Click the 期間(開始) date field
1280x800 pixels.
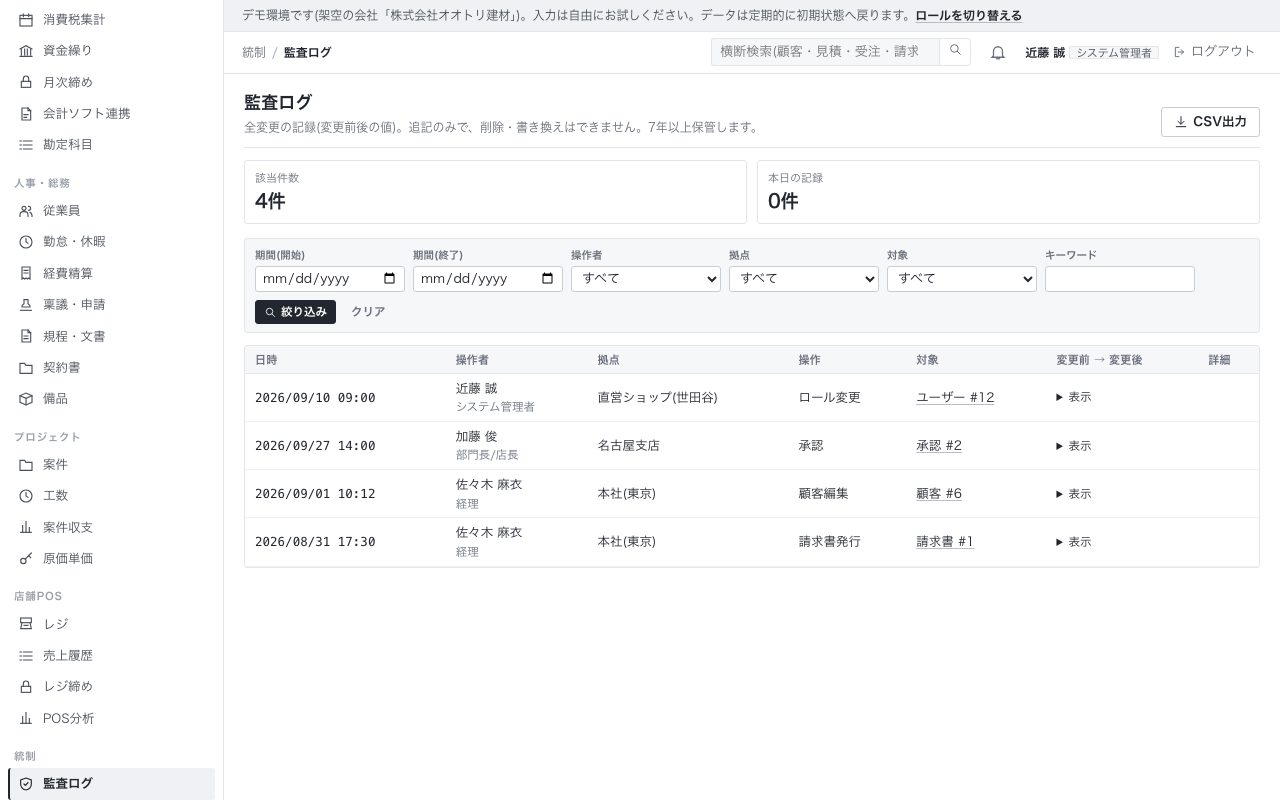point(330,279)
